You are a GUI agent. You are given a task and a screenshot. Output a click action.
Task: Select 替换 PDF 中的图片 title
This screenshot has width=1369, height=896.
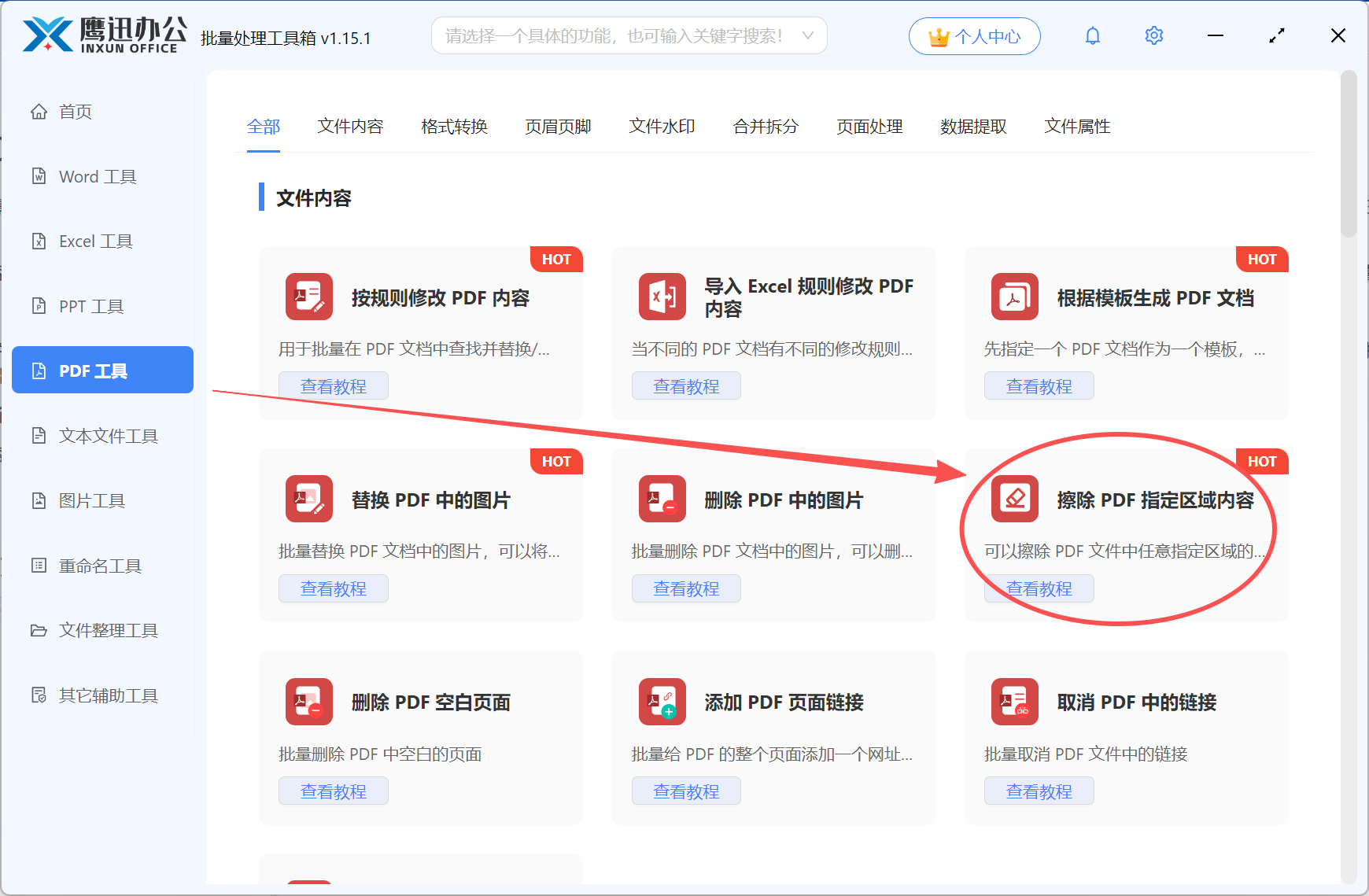point(431,500)
